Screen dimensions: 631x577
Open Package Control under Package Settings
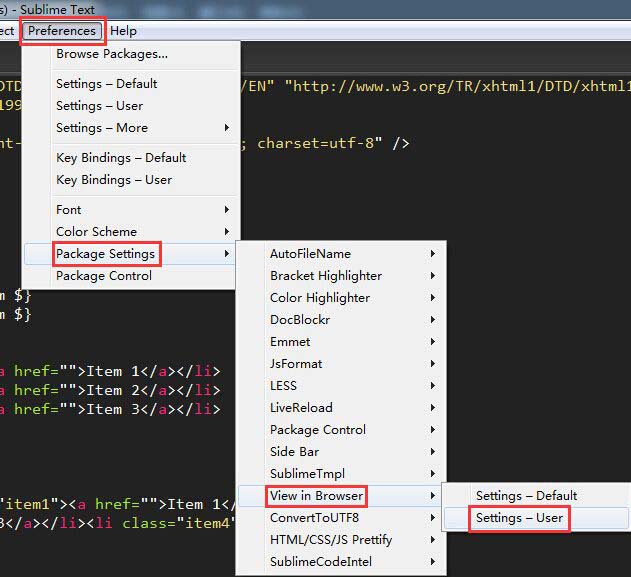coord(341,430)
